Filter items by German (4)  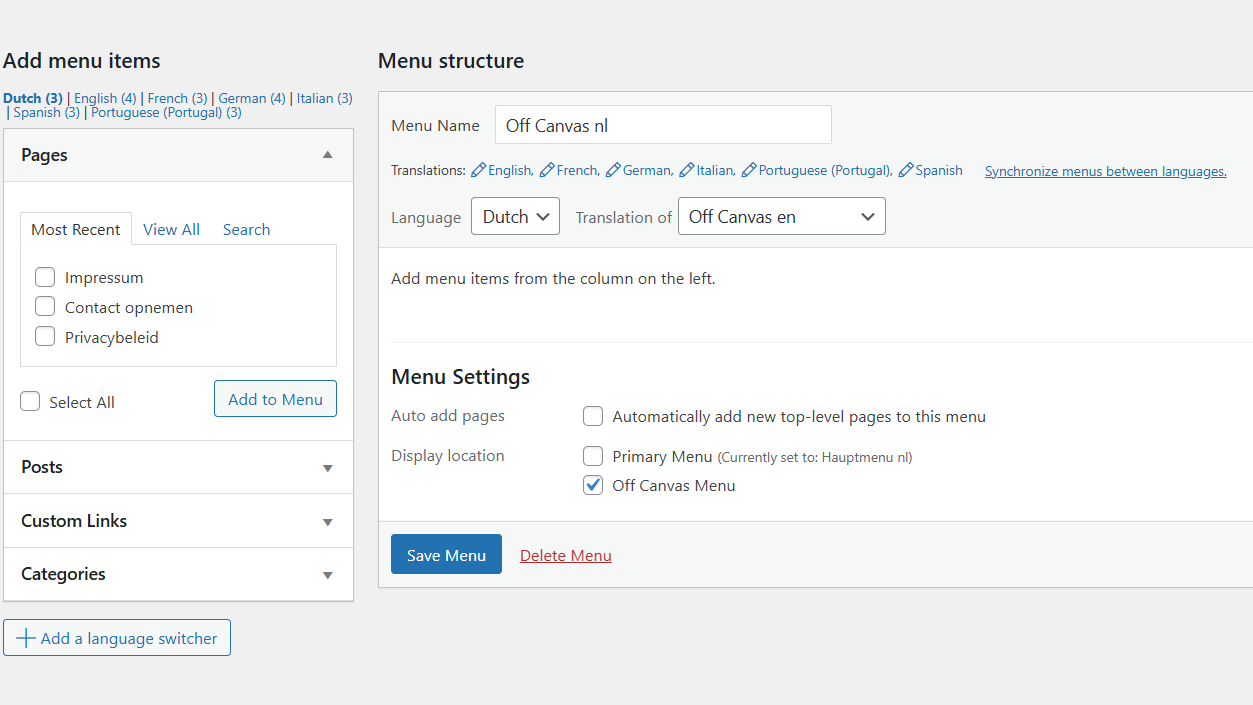pyautogui.click(x=252, y=98)
